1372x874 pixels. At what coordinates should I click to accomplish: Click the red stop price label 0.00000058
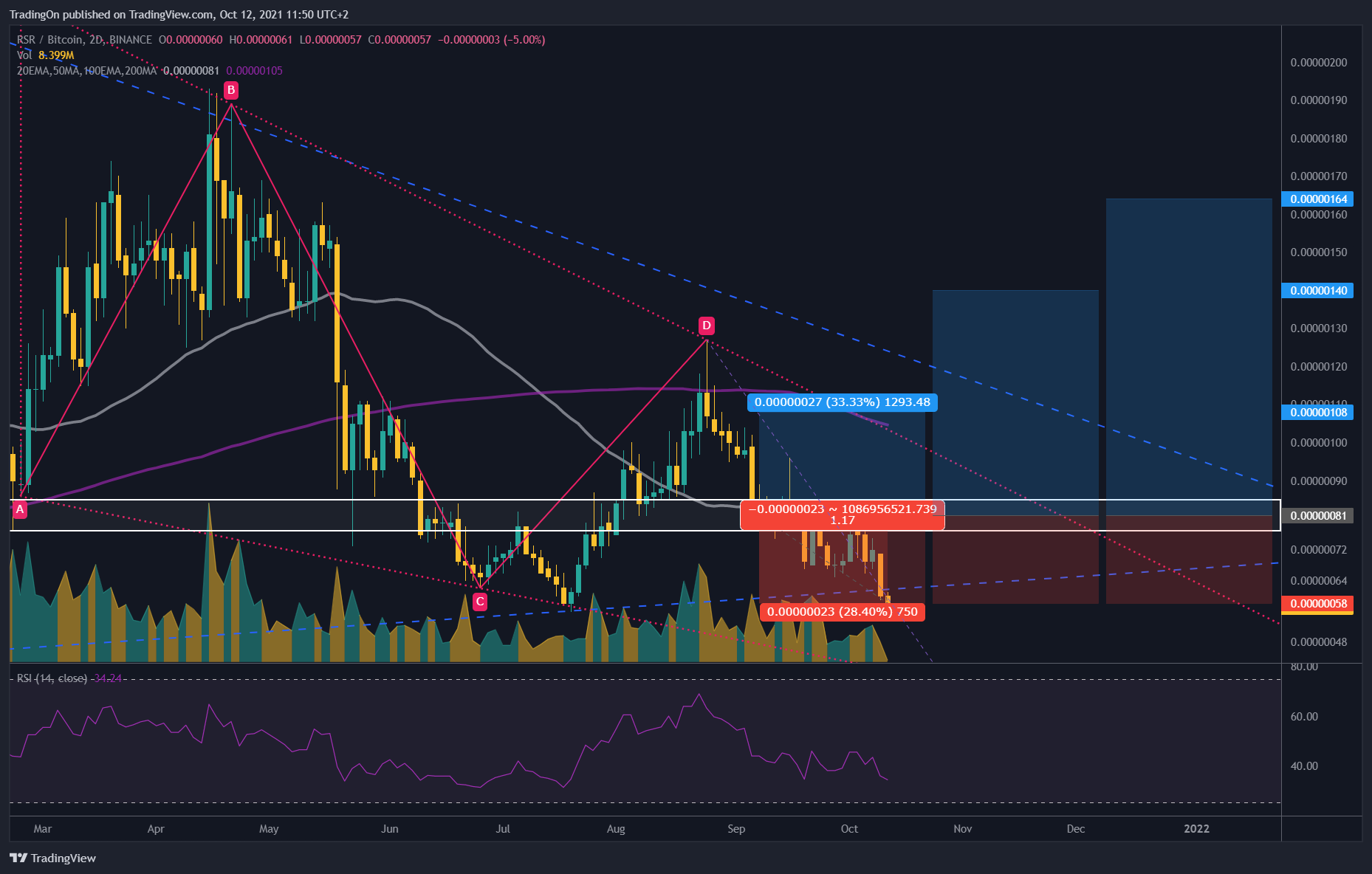[1319, 603]
